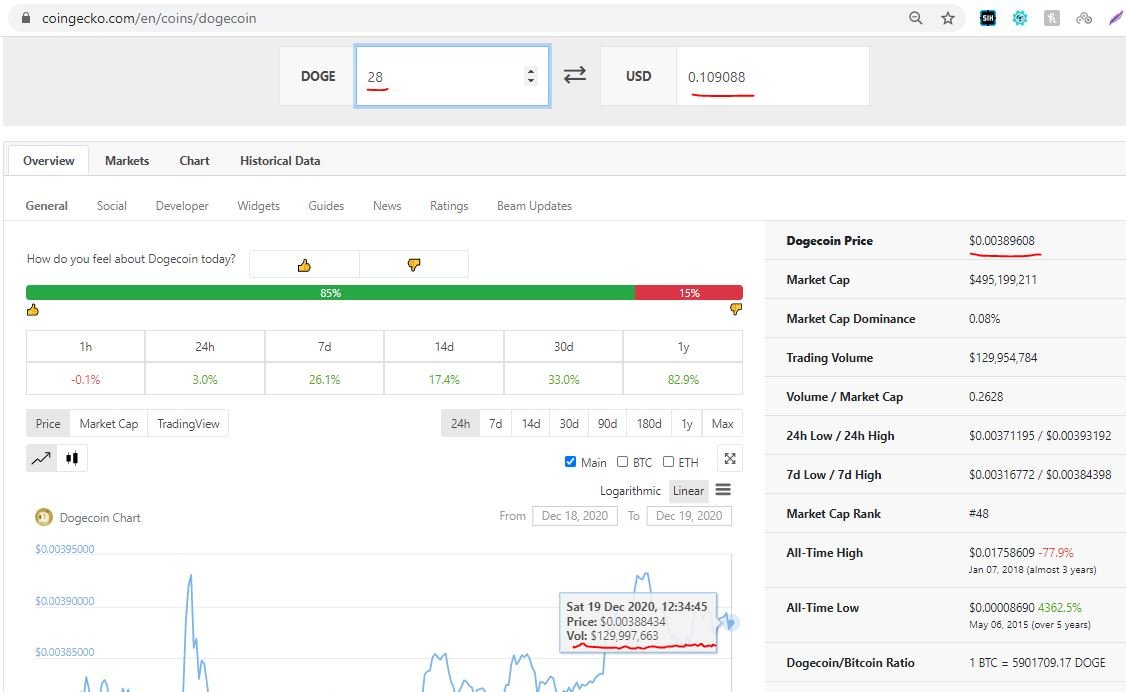This screenshot has width=1126, height=692.
Task: Select the 7d chart range button
Action: point(495,424)
